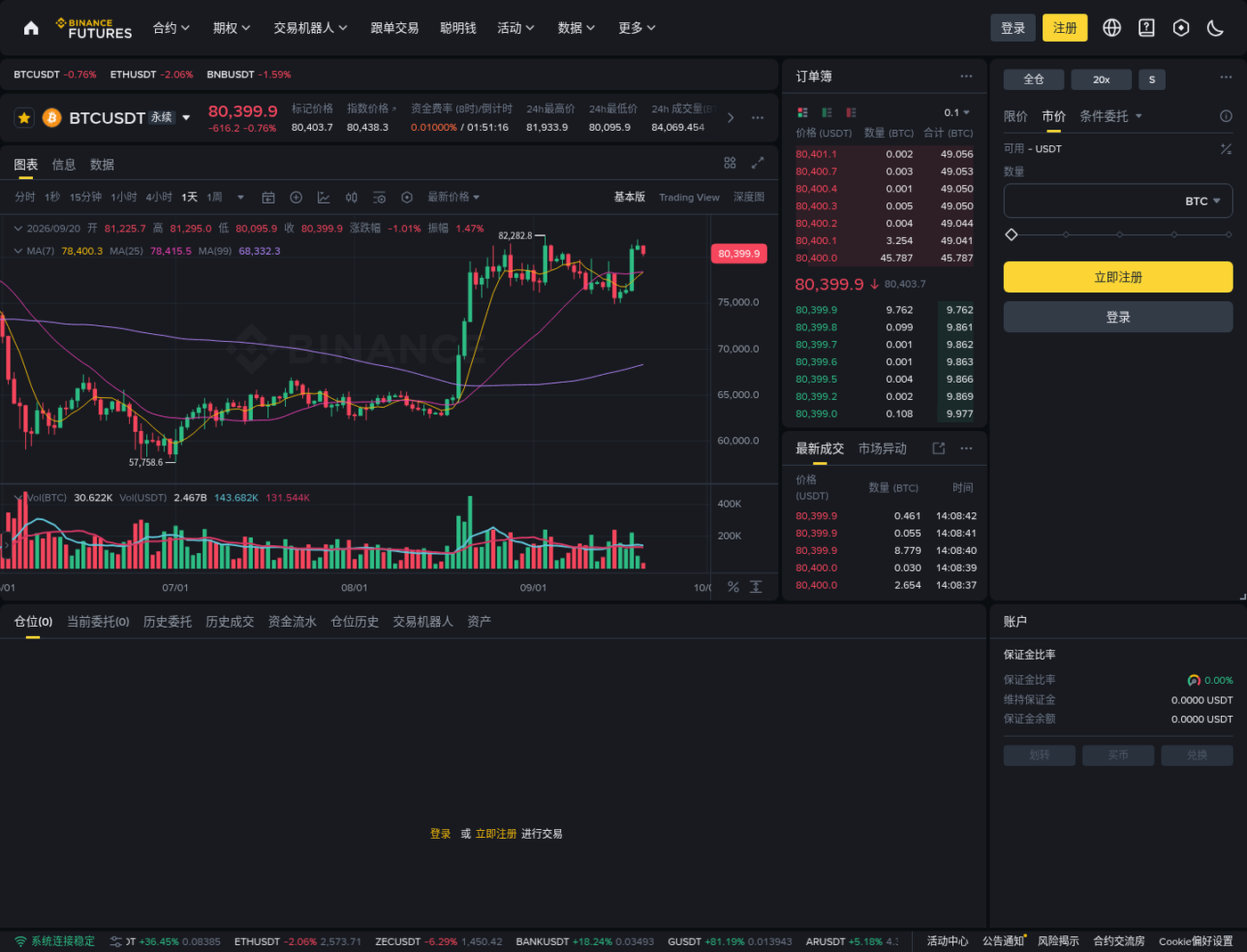
Task: Expand the 期权 menu
Action: pos(232,28)
